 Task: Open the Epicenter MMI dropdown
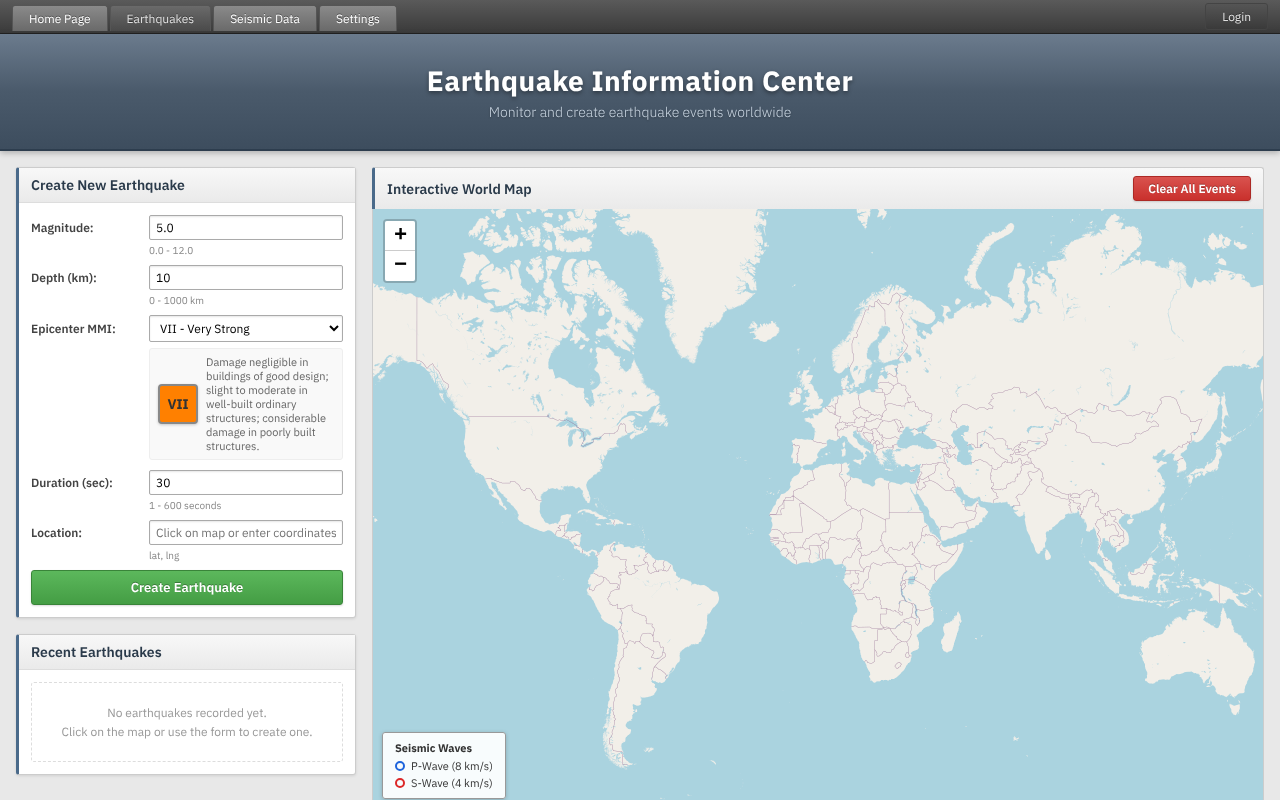click(245, 328)
